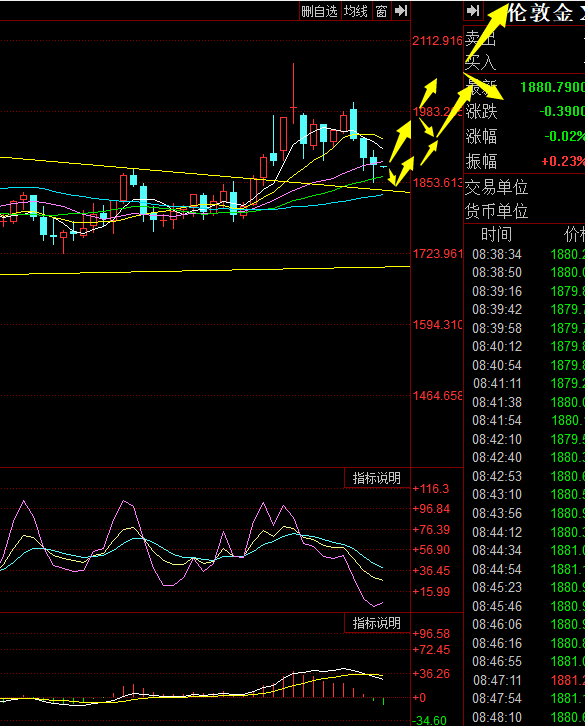Viewport: 585px width, 726px height.
Task: Click the 振幅 value +0.23%
Action: tap(563, 161)
